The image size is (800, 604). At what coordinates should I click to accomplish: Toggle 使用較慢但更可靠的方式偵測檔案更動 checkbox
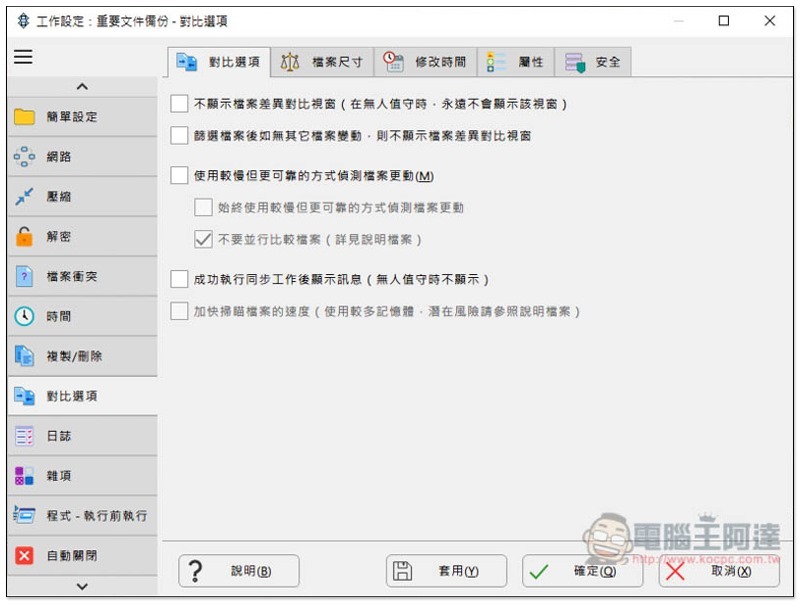click(179, 175)
